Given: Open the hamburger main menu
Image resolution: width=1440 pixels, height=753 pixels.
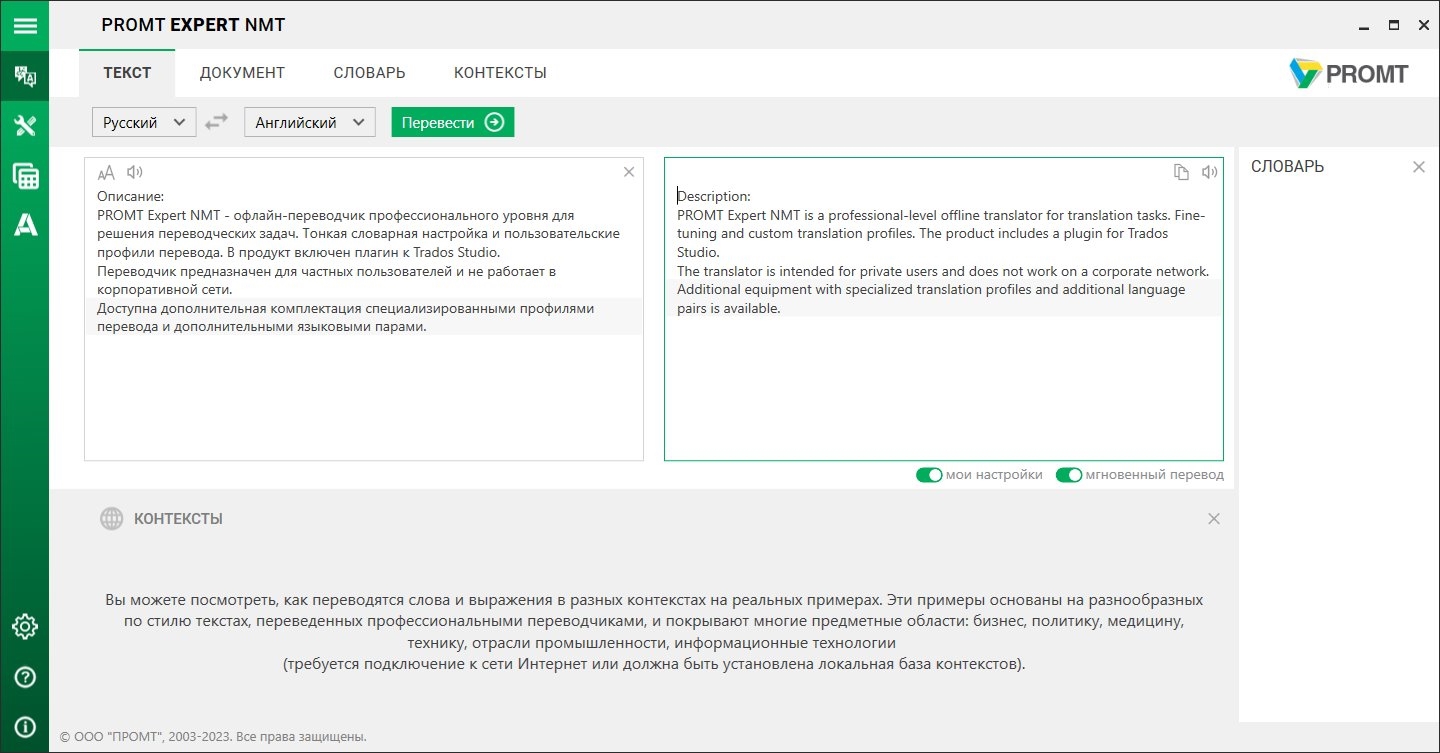Looking at the screenshot, I should click(x=24, y=25).
